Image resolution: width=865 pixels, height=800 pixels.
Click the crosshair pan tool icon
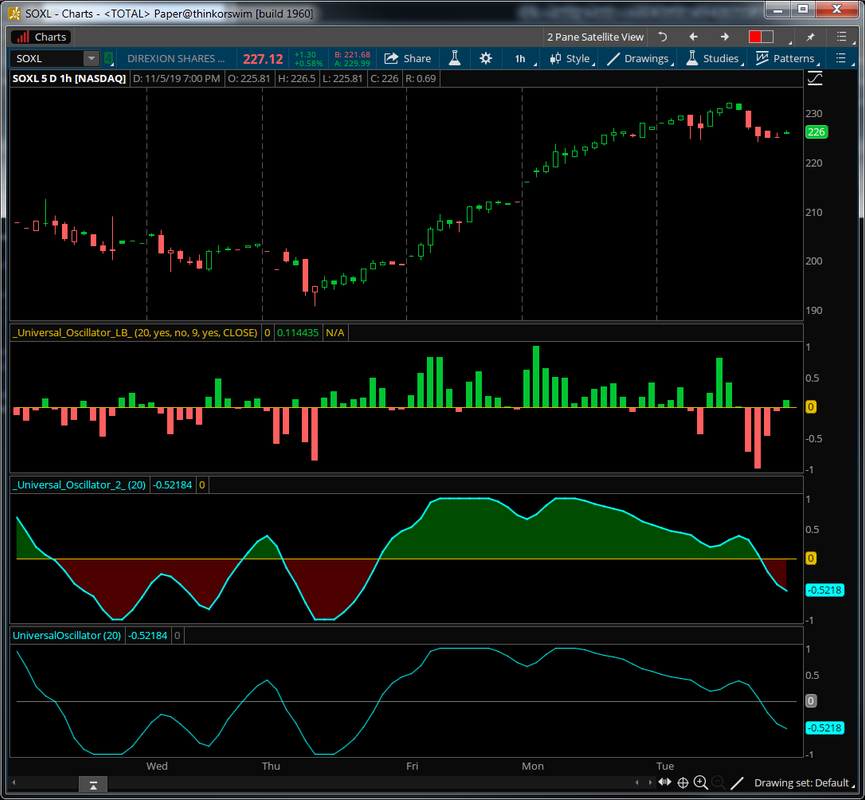click(683, 782)
